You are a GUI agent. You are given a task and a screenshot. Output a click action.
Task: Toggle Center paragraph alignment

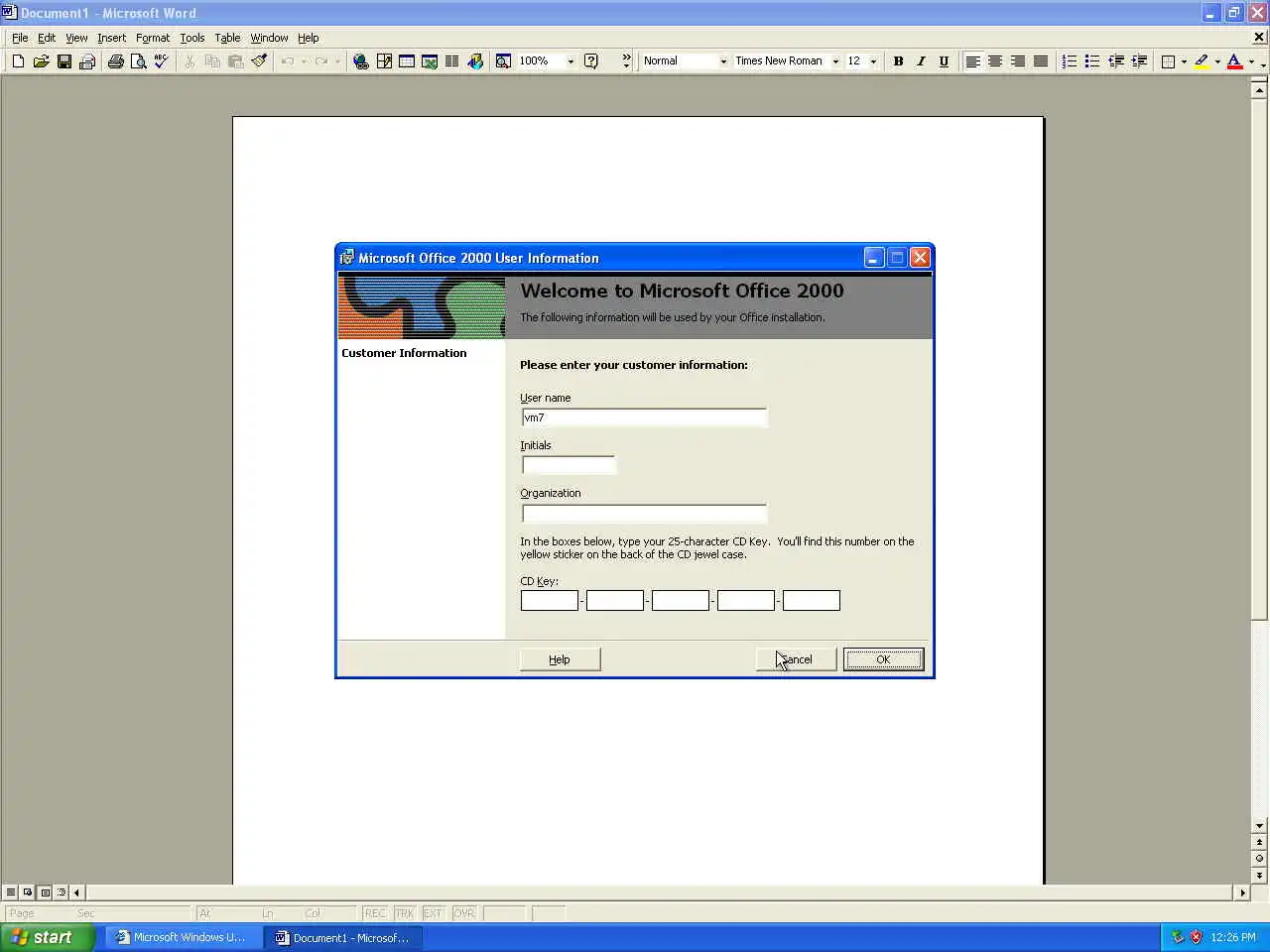tap(995, 61)
